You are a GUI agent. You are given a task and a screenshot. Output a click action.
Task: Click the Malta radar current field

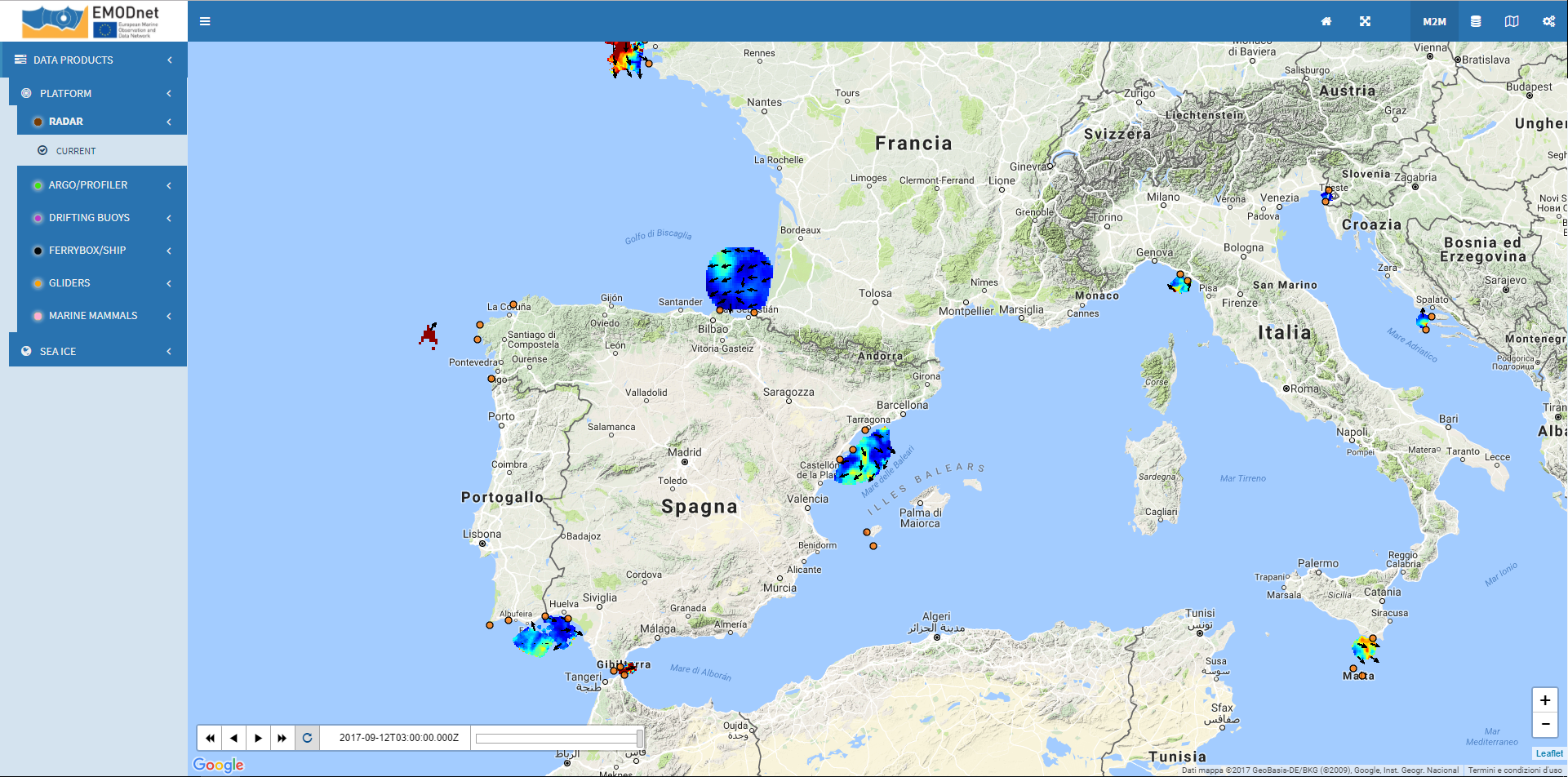point(1365,649)
